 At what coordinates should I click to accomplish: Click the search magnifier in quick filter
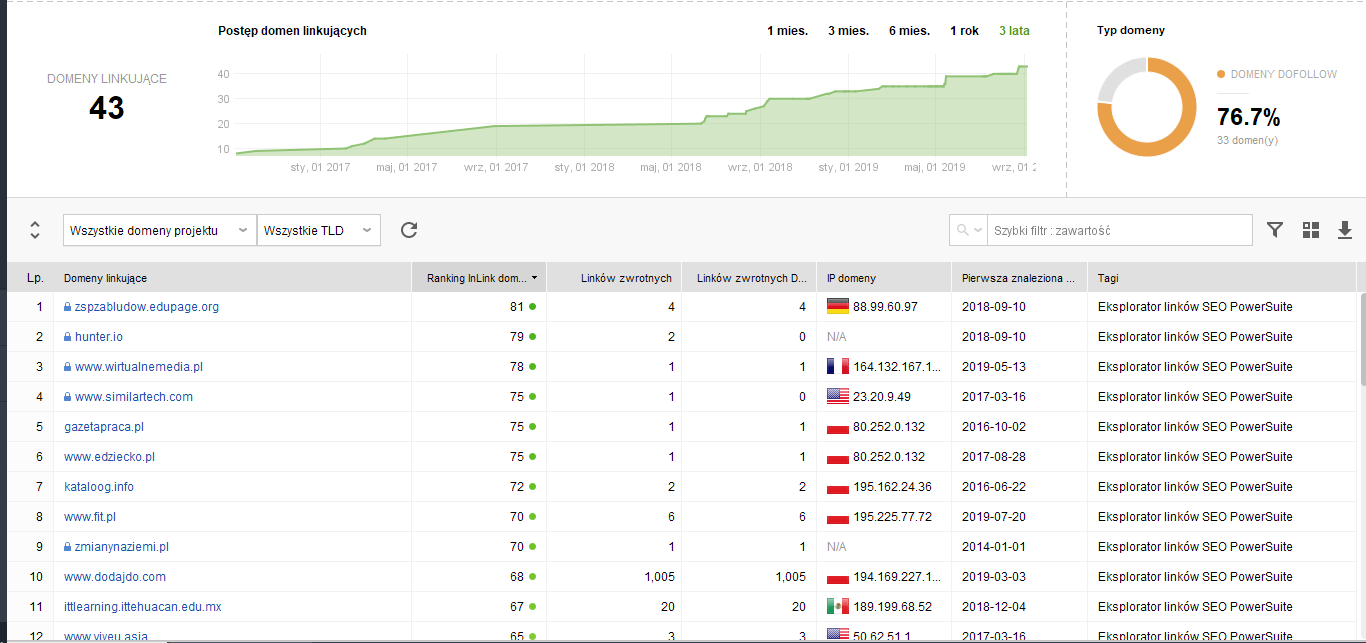(x=963, y=230)
